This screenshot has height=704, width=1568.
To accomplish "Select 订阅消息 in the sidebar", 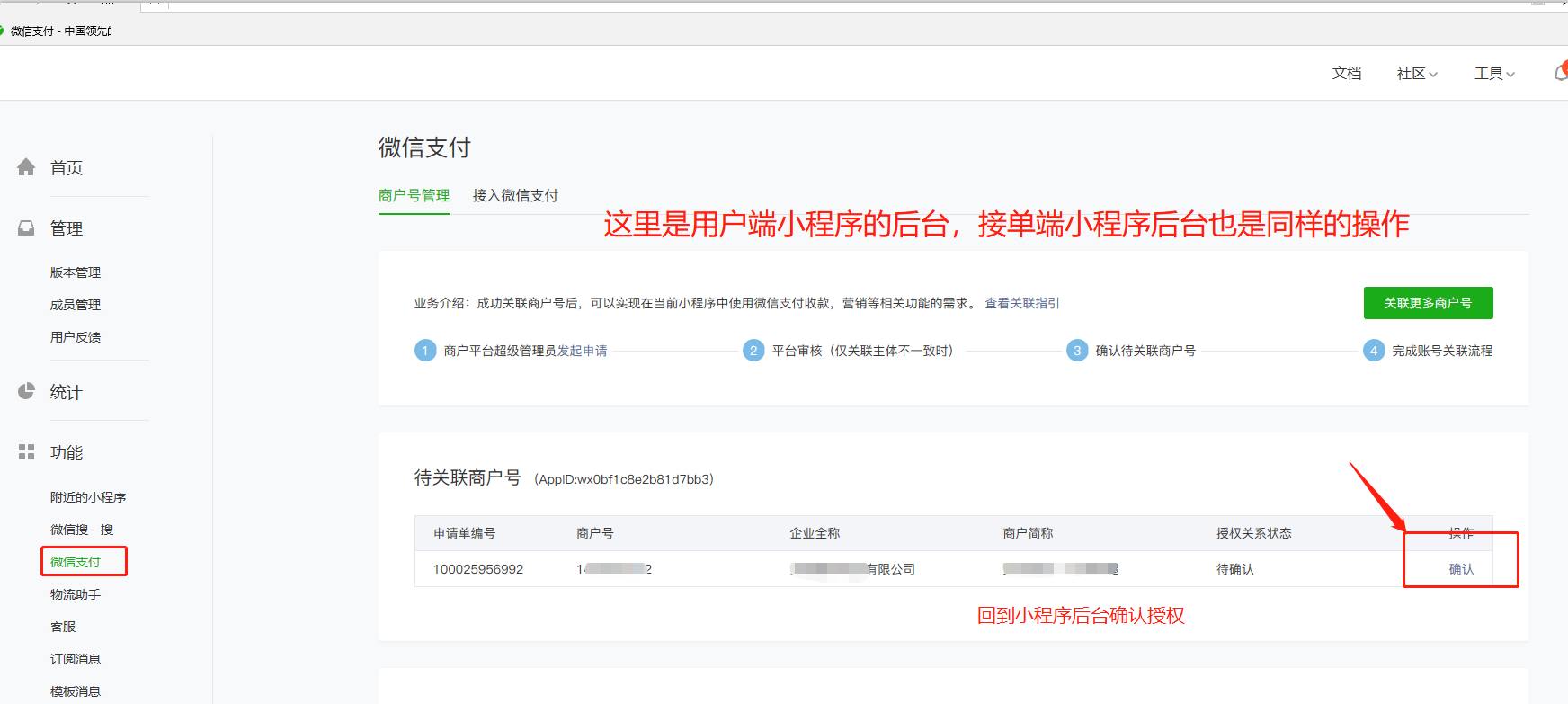I will pos(76,659).
